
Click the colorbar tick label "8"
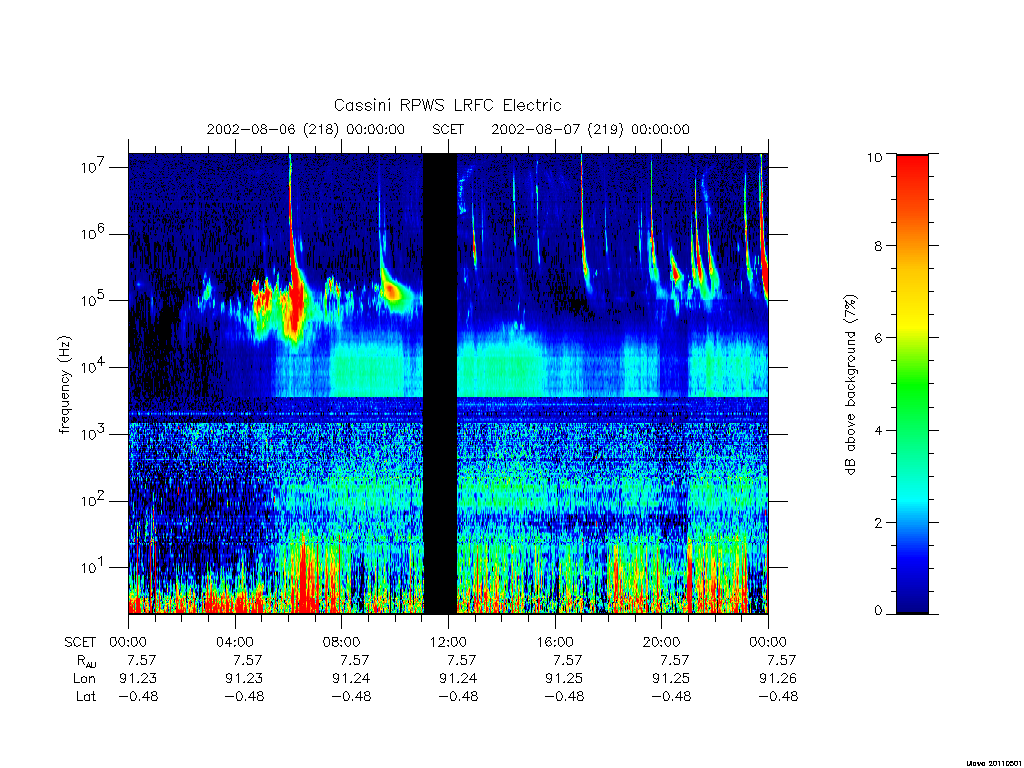[x=878, y=246]
